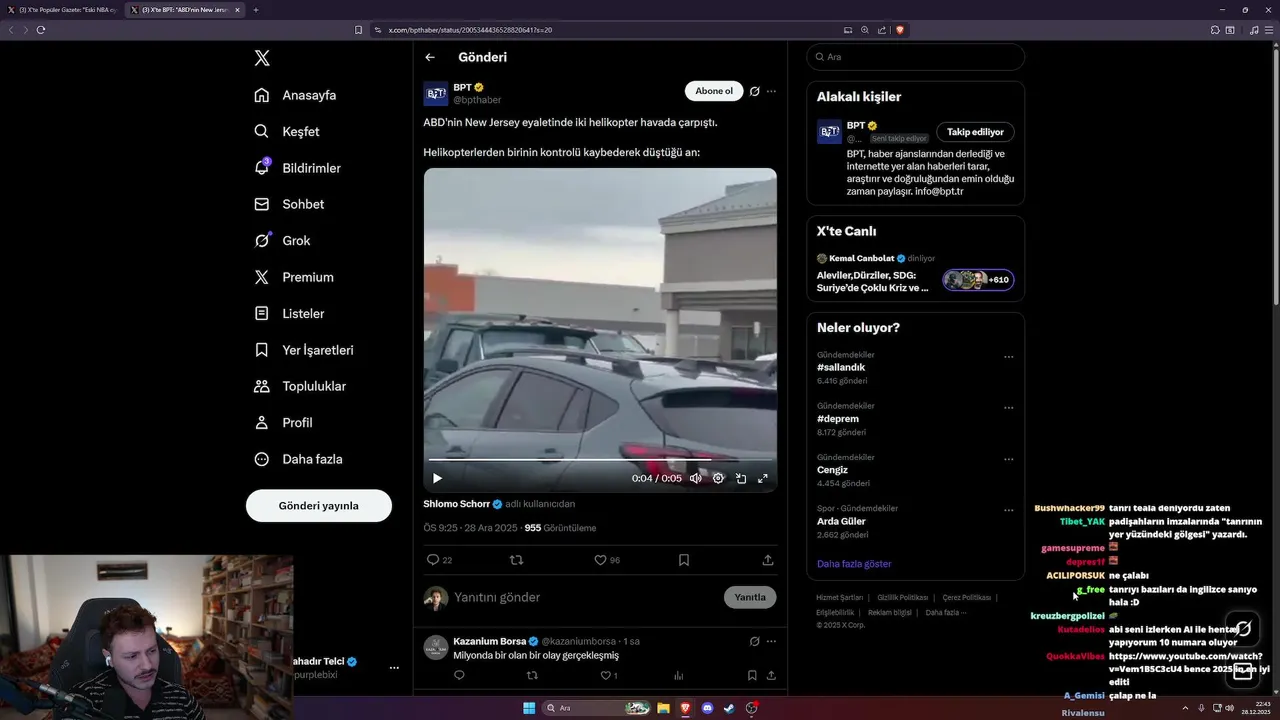This screenshot has width=1280, height=720.
Task: Click Daha fazla göster in trends
Action: [854, 564]
